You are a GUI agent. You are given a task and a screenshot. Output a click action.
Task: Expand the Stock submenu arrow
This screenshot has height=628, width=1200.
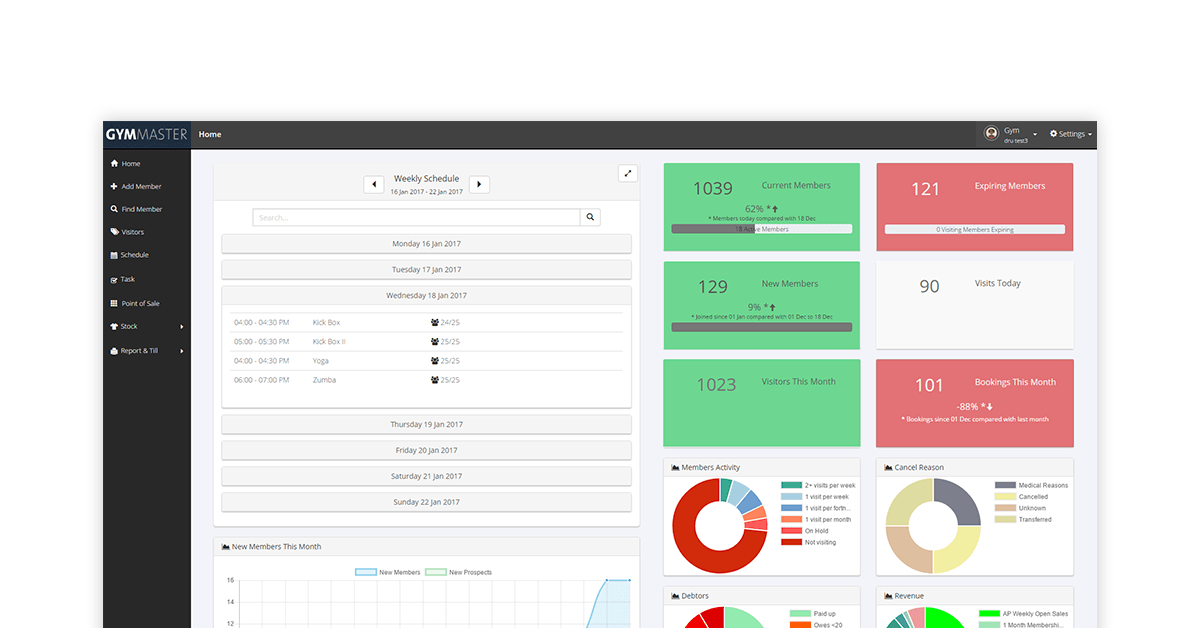tap(182, 327)
